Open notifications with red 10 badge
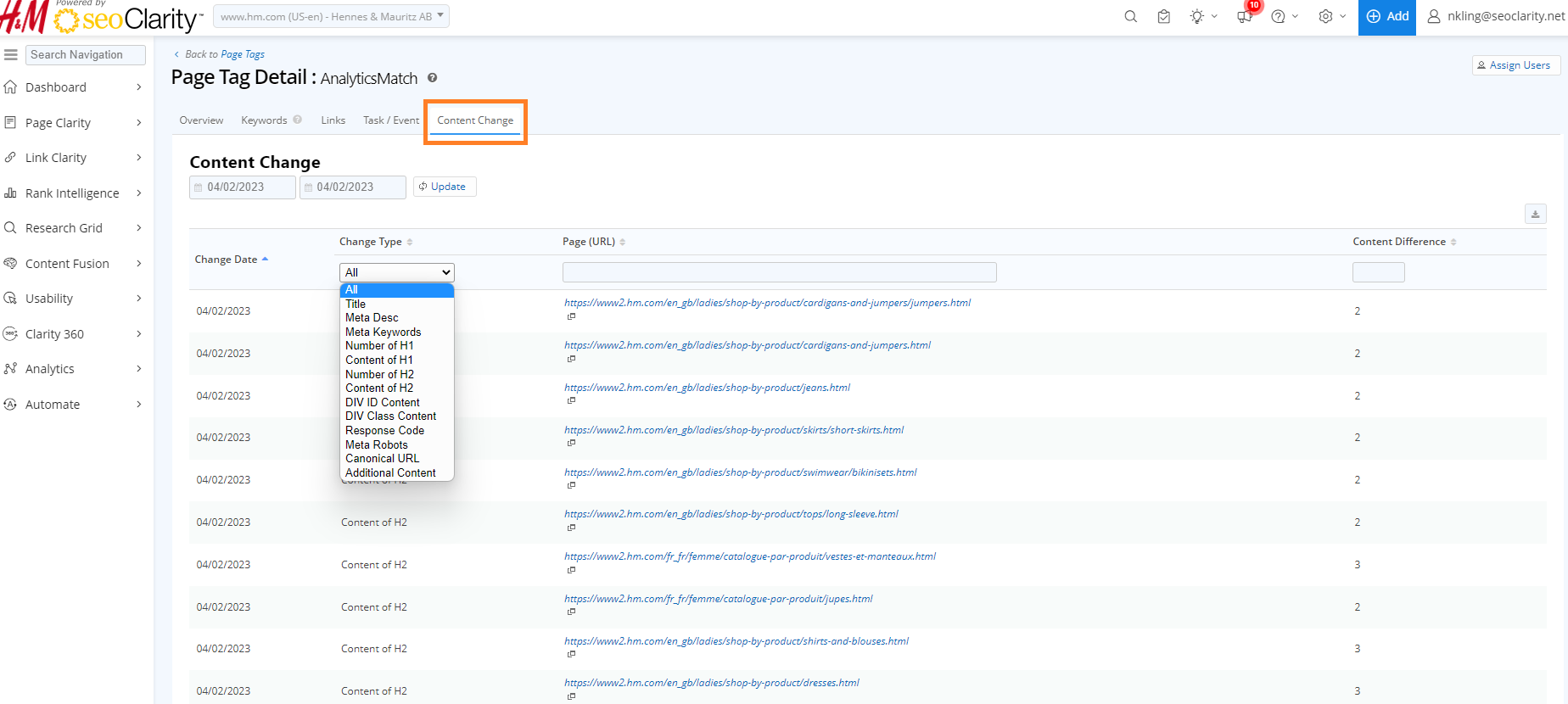 click(x=1245, y=16)
